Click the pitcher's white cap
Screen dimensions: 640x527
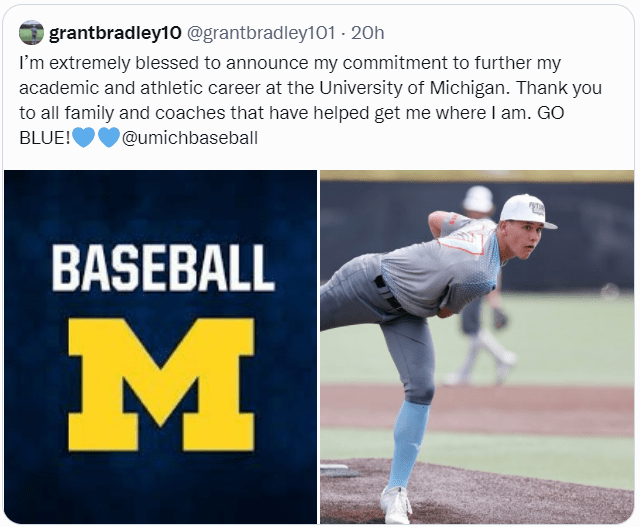[x=525, y=209]
